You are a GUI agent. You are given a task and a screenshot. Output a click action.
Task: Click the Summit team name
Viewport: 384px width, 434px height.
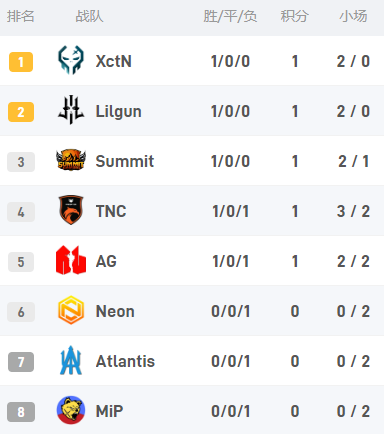click(125, 161)
